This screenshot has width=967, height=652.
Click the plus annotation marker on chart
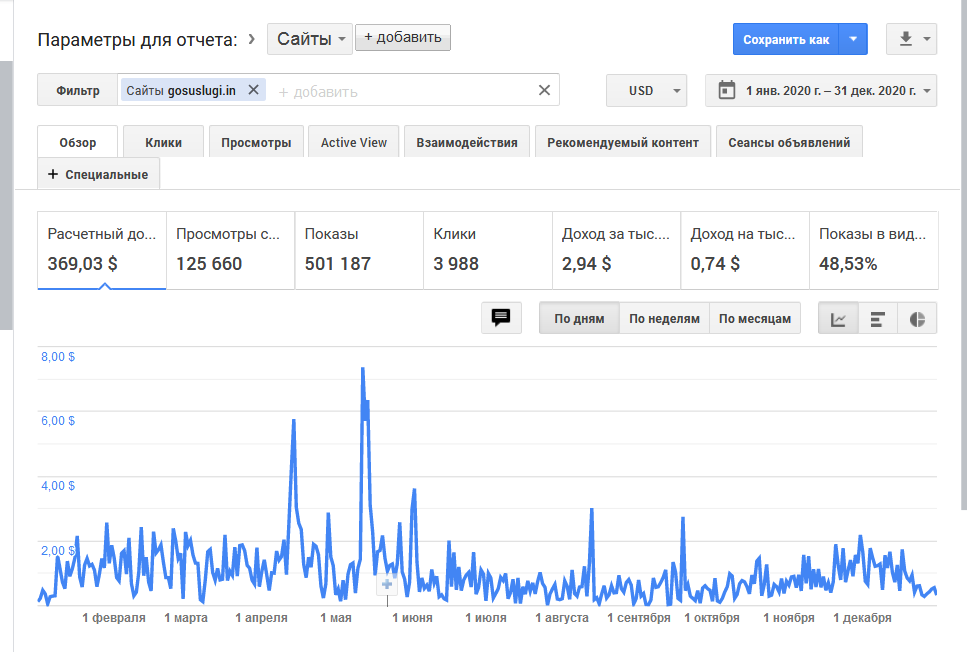(387, 584)
